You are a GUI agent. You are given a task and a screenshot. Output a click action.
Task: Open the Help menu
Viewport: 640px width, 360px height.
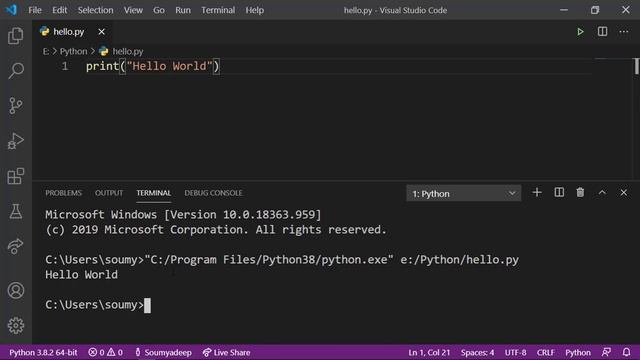coord(255,10)
